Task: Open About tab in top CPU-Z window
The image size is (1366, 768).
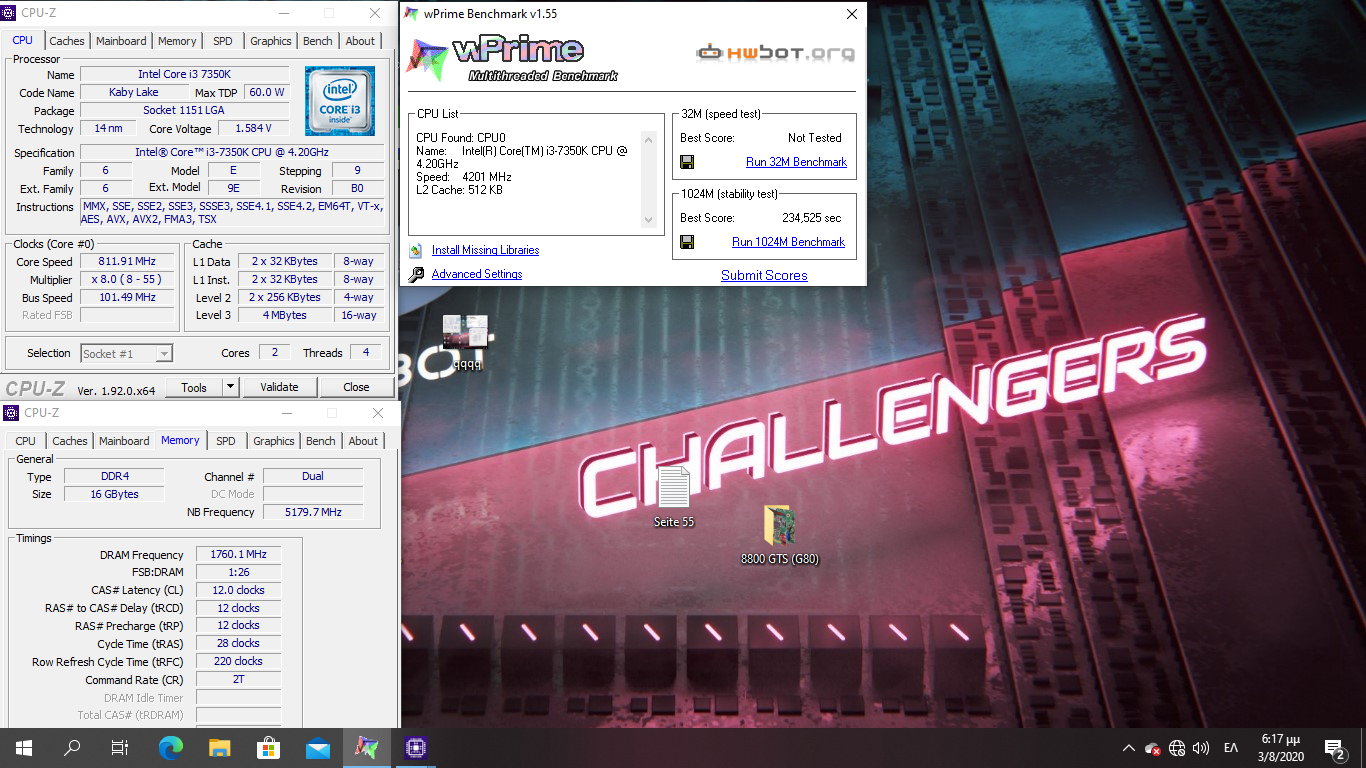Action: [x=360, y=41]
